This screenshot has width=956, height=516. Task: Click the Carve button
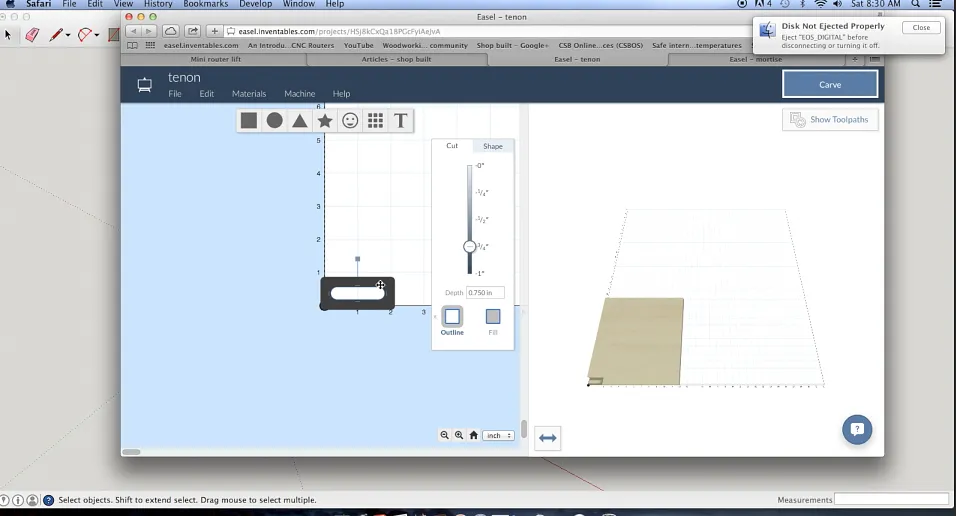(x=830, y=84)
